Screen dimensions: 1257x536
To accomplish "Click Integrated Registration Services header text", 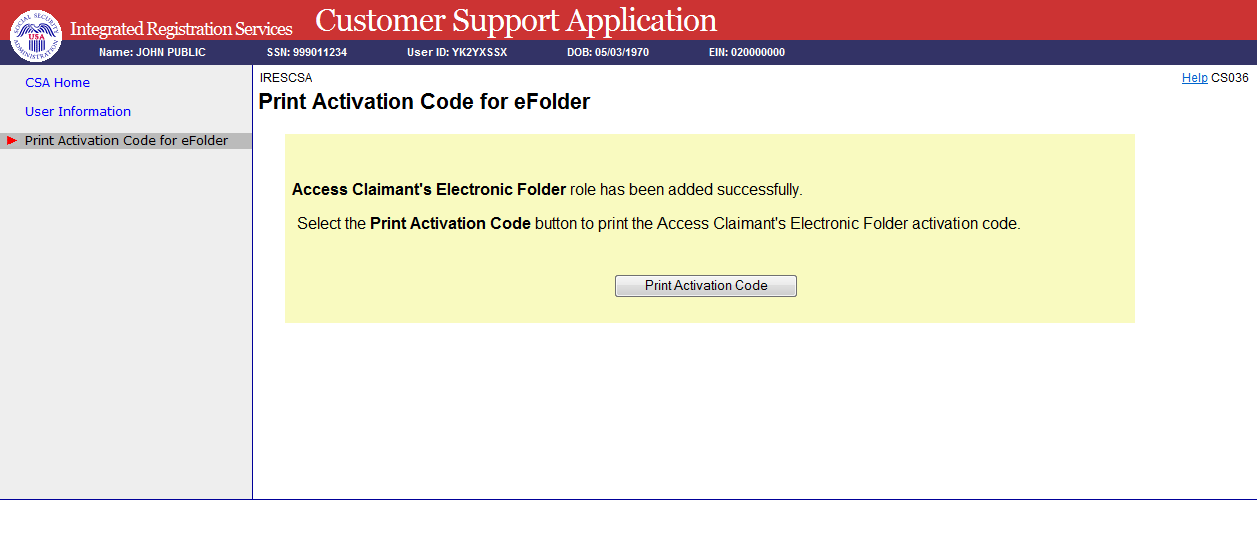I will click(181, 29).
